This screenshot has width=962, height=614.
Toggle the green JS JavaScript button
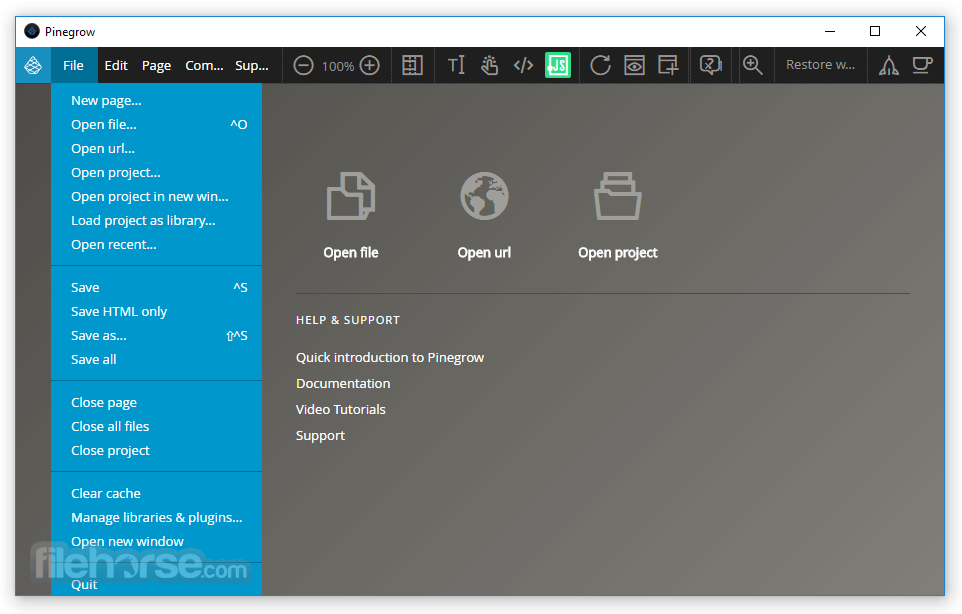[558, 65]
